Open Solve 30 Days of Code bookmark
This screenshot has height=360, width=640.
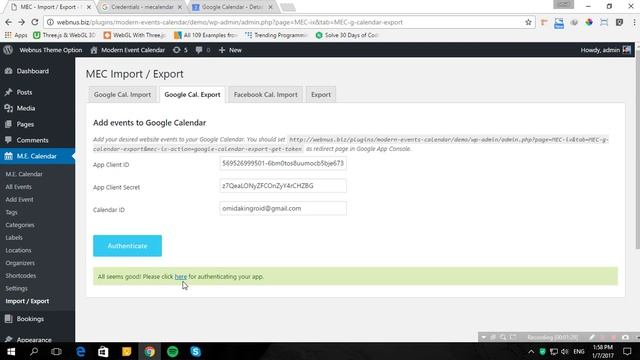pyautogui.click(x=347, y=35)
